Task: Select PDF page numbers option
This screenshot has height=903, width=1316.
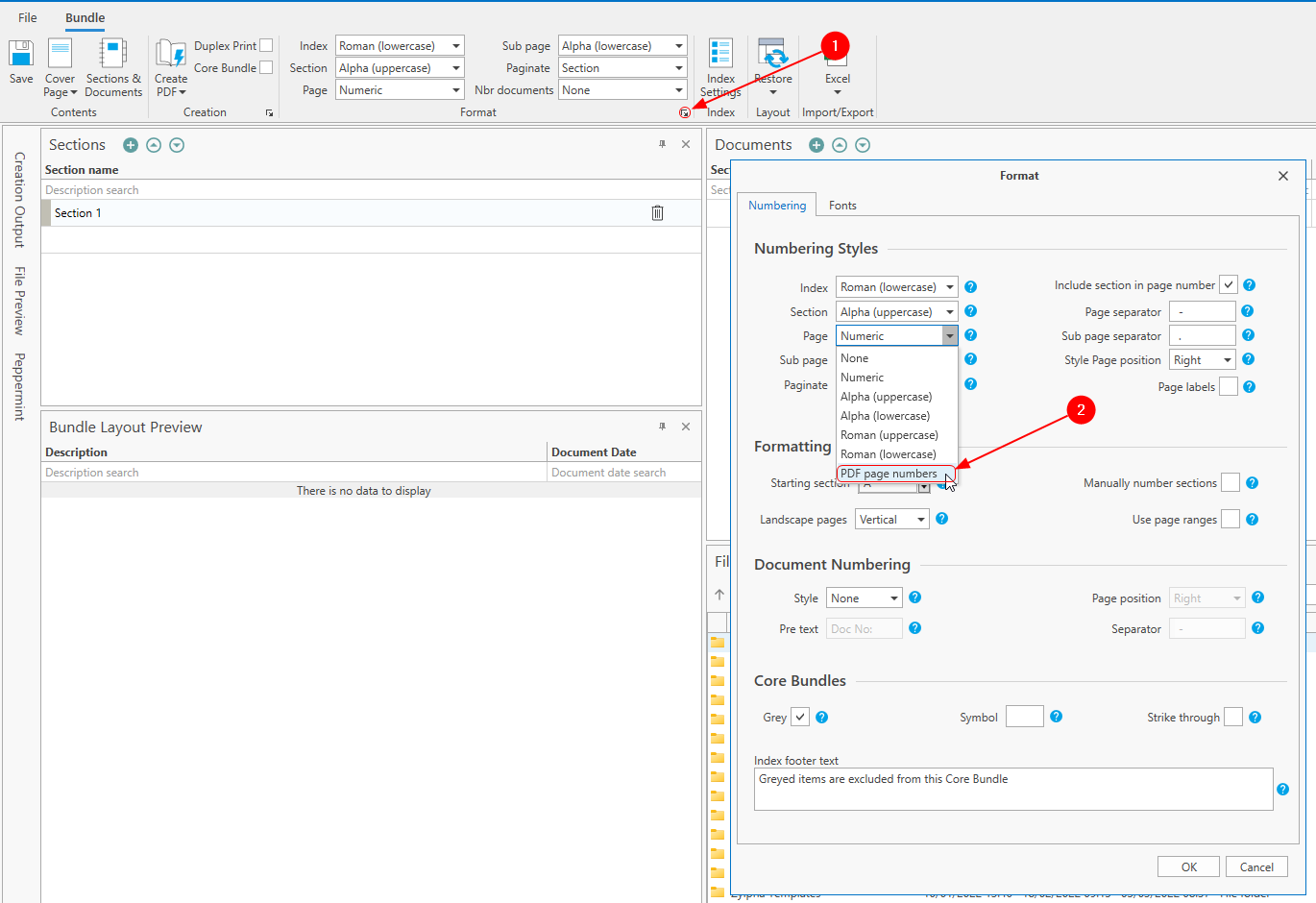Action: [889, 474]
